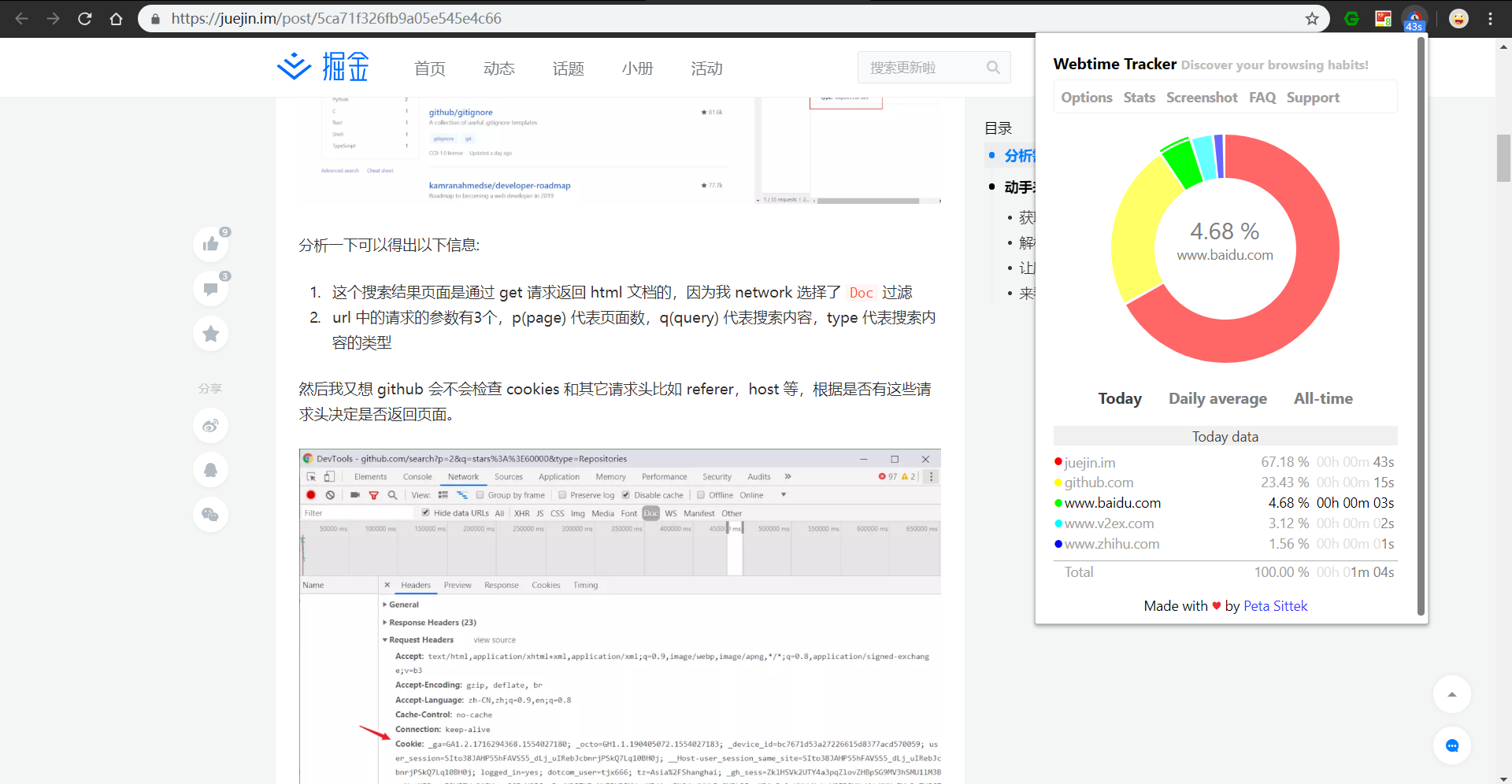Select the github.com row in Today data
This screenshot has height=784, width=1512.
click(x=1225, y=483)
